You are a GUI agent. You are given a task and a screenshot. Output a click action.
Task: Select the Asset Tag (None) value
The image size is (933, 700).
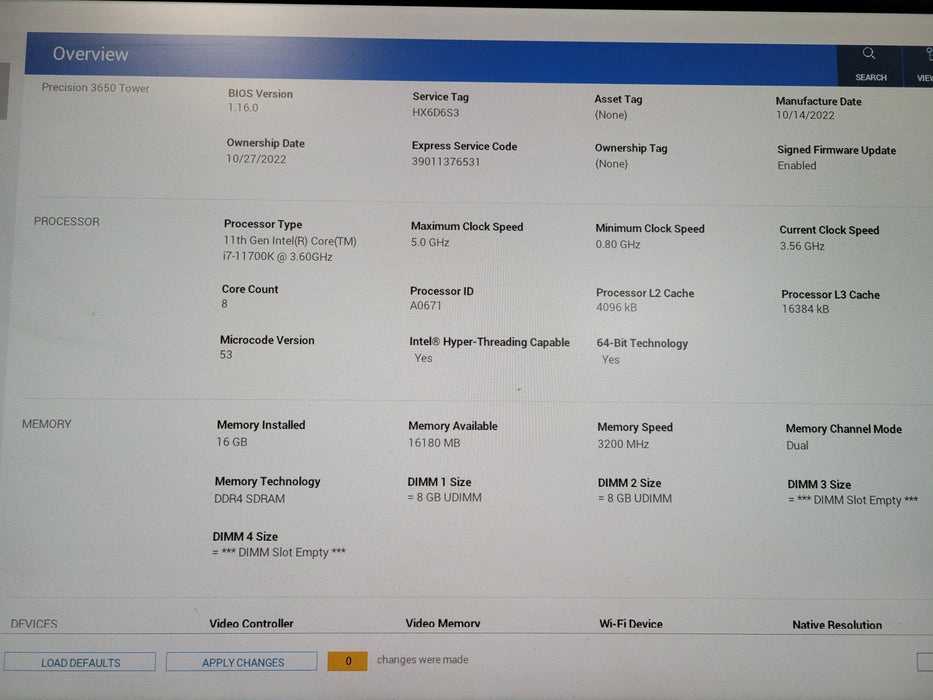[611, 115]
